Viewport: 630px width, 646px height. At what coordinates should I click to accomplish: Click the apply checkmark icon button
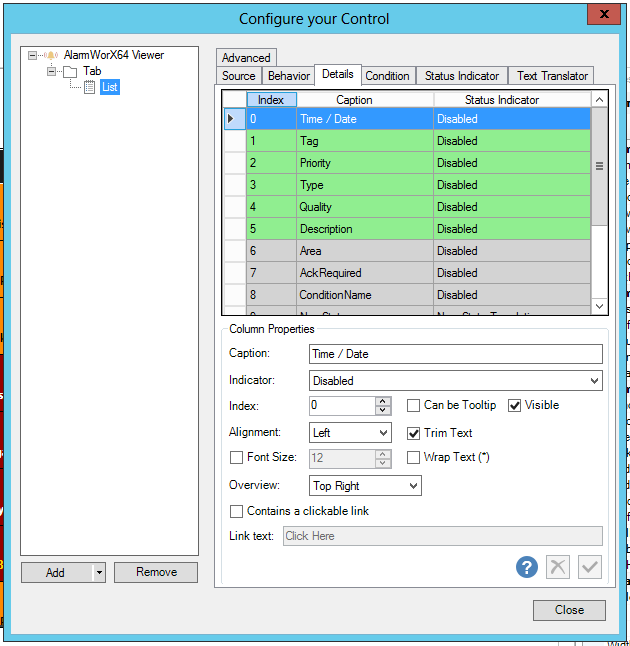tap(590, 567)
